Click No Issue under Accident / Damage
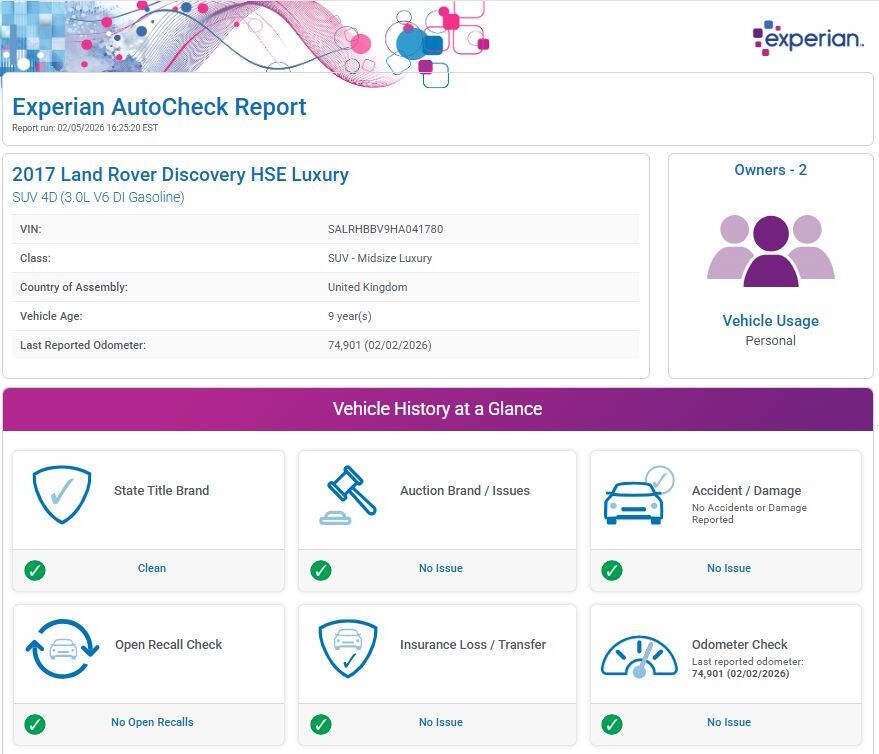Screen dimensions: 879x754 (x=729, y=568)
